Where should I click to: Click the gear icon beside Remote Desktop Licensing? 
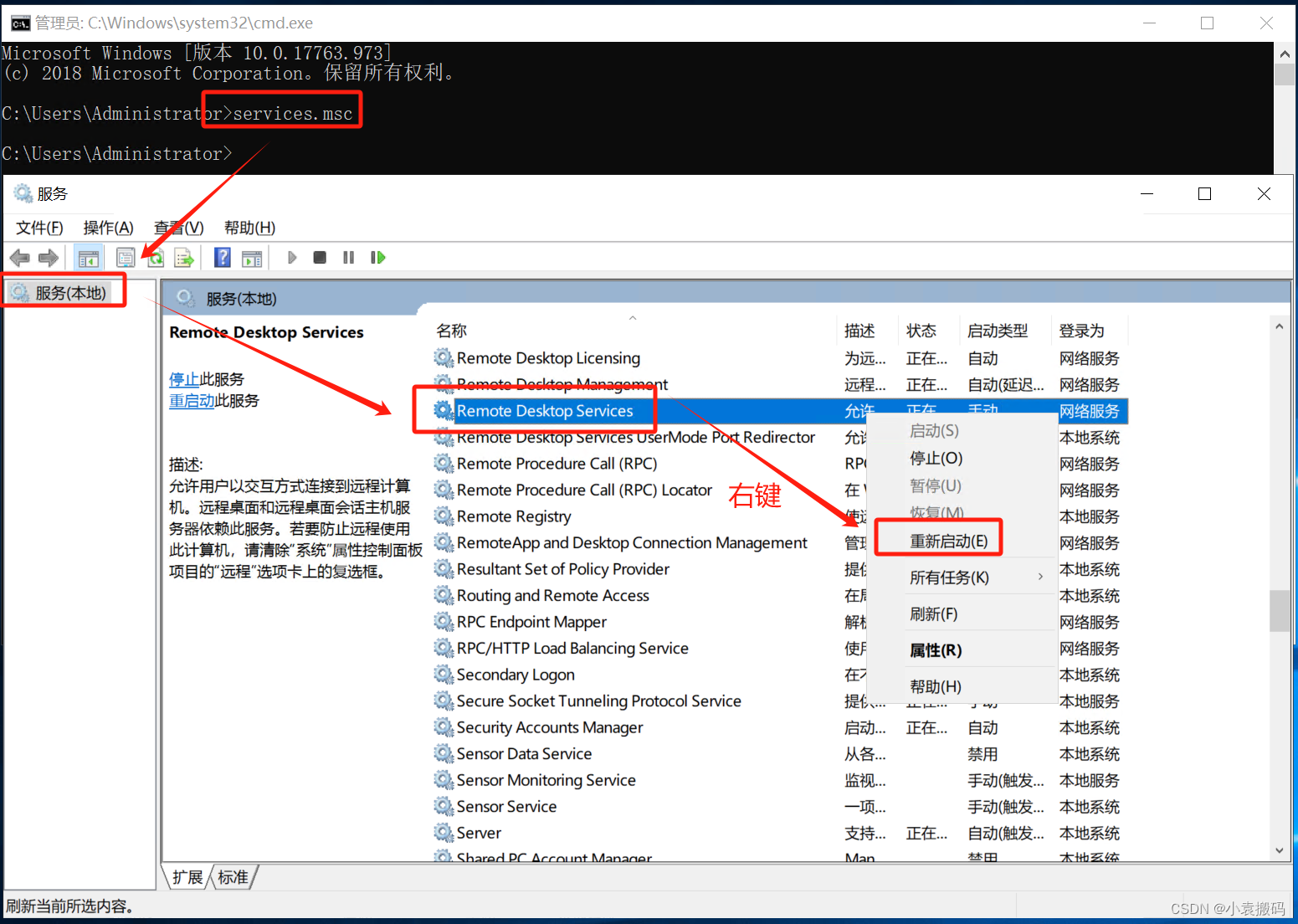coord(444,357)
